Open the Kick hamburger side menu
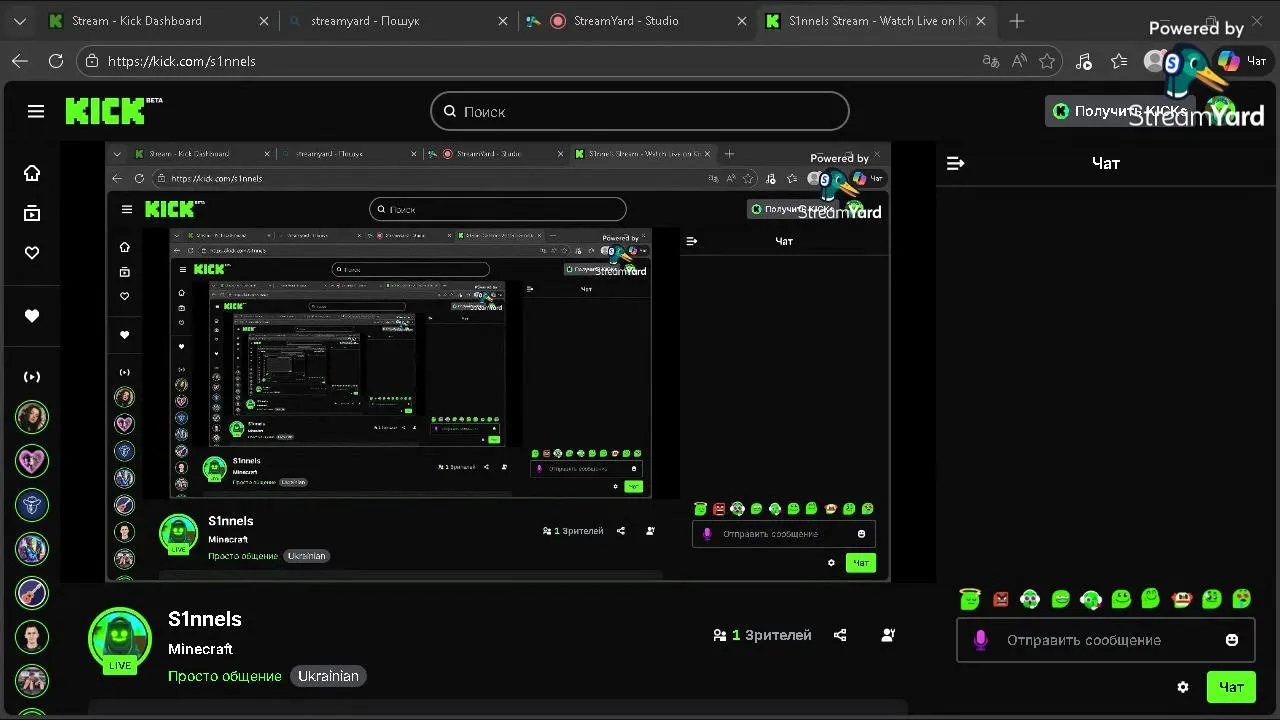Image resolution: width=1280 pixels, height=720 pixels. (x=36, y=111)
